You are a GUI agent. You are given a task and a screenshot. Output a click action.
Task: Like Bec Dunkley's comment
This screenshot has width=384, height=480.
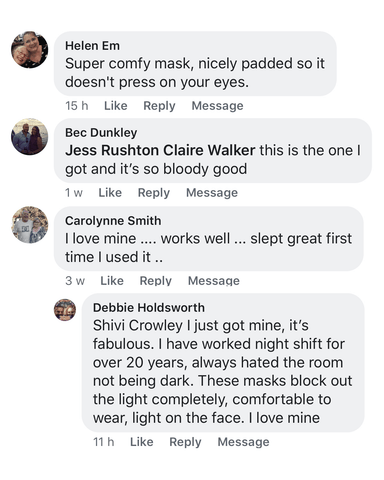(x=110, y=193)
